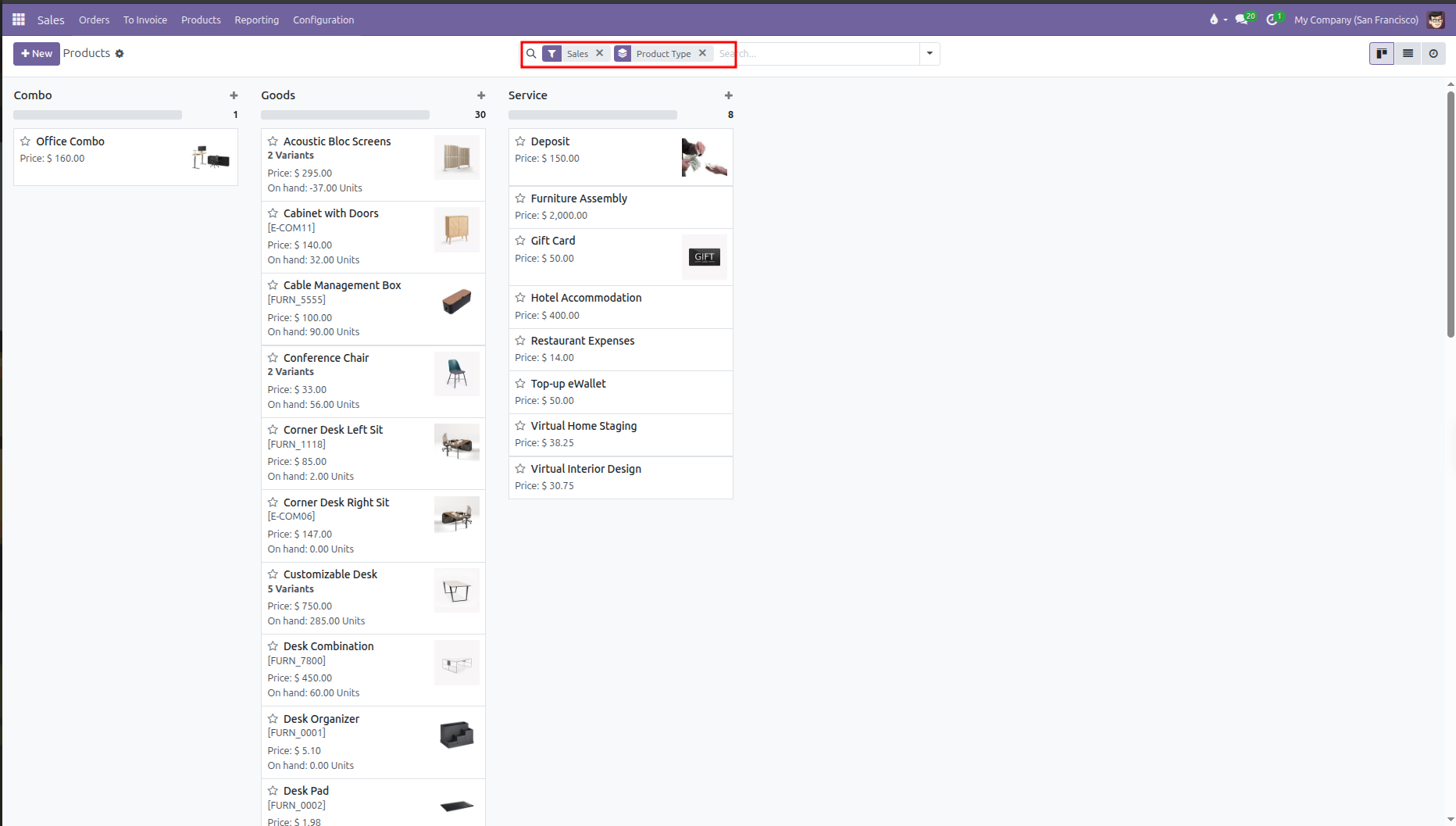The image size is (1456, 826).
Task: Click the search input field
Action: (x=817, y=54)
